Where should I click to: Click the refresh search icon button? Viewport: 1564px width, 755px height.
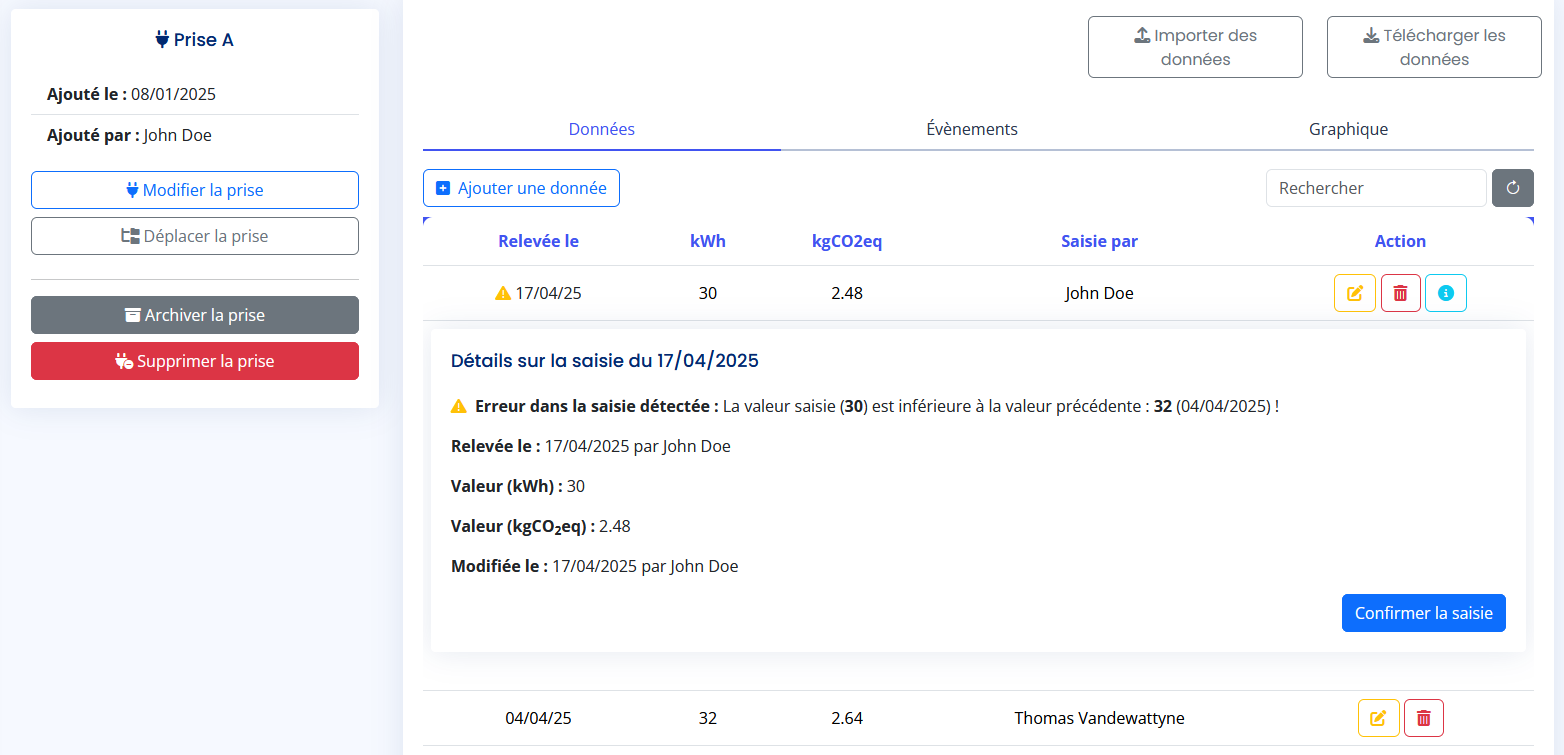pyautogui.click(x=1512, y=188)
